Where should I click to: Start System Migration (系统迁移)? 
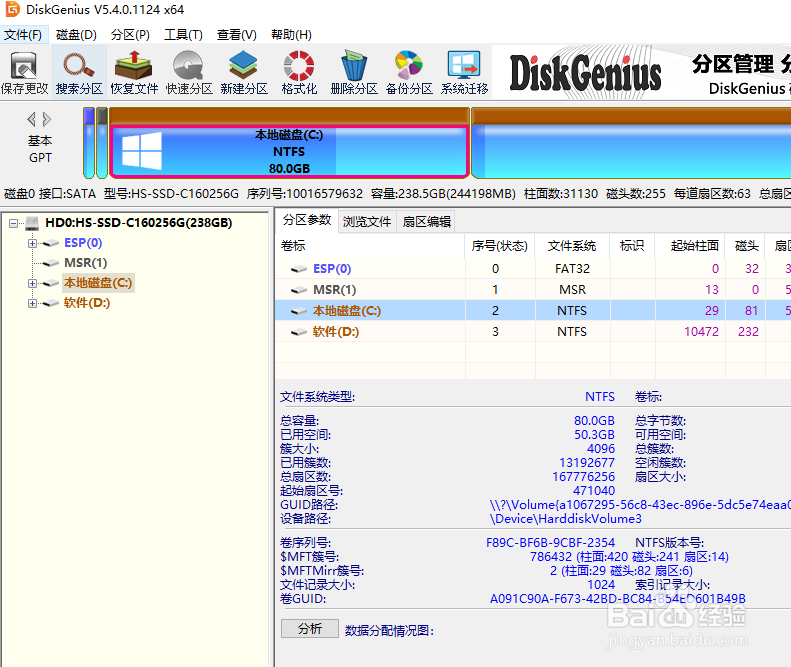pyautogui.click(x=464, y=73)
